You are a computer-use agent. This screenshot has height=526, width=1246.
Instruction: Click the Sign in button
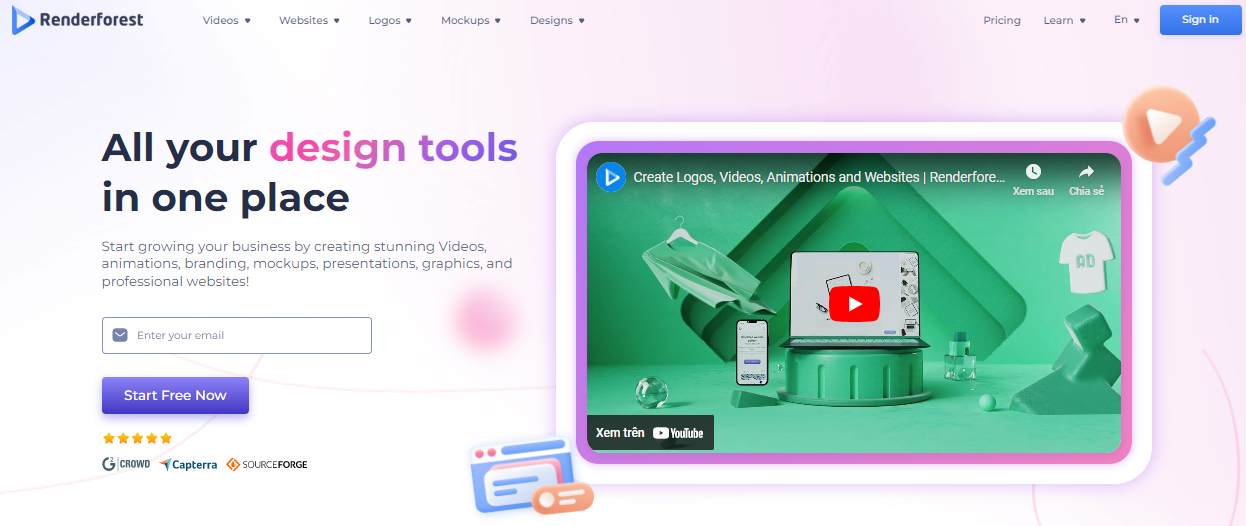[x=1200, y=20]
